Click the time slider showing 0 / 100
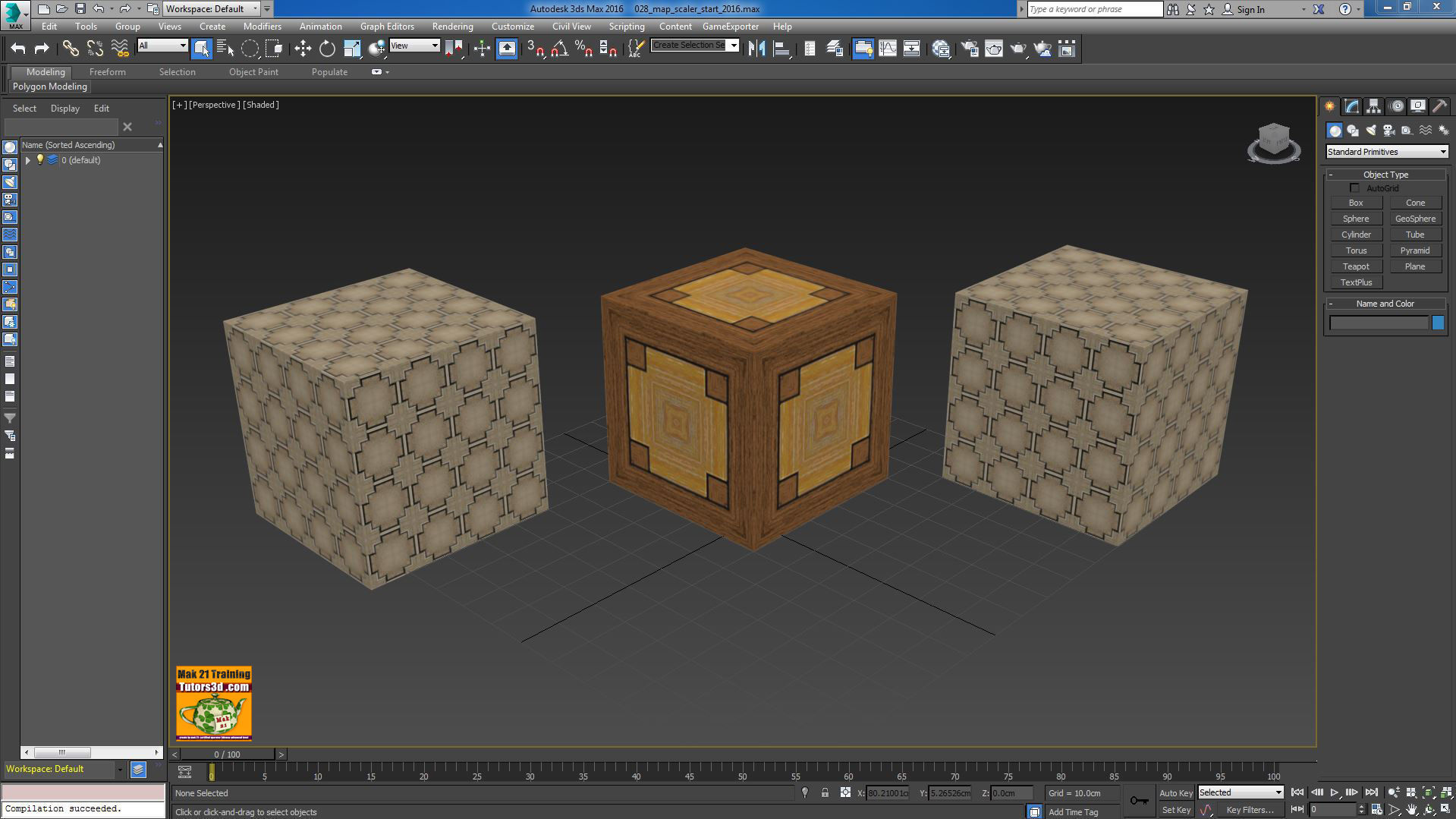This screenshot has height=819, width=1456. pyautogui.click(x=227, y=754)
